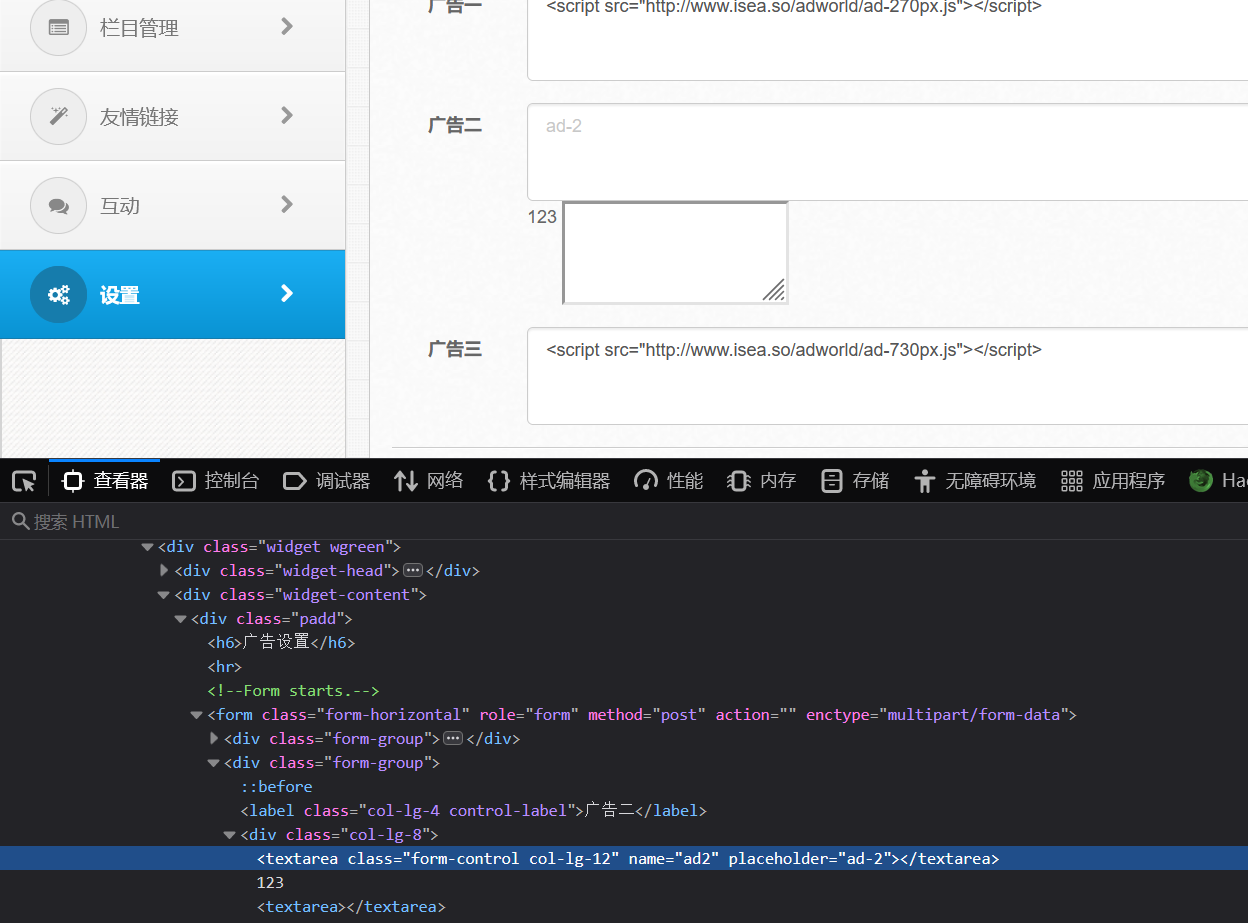The width and height of the screenshot is (1248, 923).
Task: Click the resize grip of small textarea
Action: pyautogui.click(x=774, y=290)
